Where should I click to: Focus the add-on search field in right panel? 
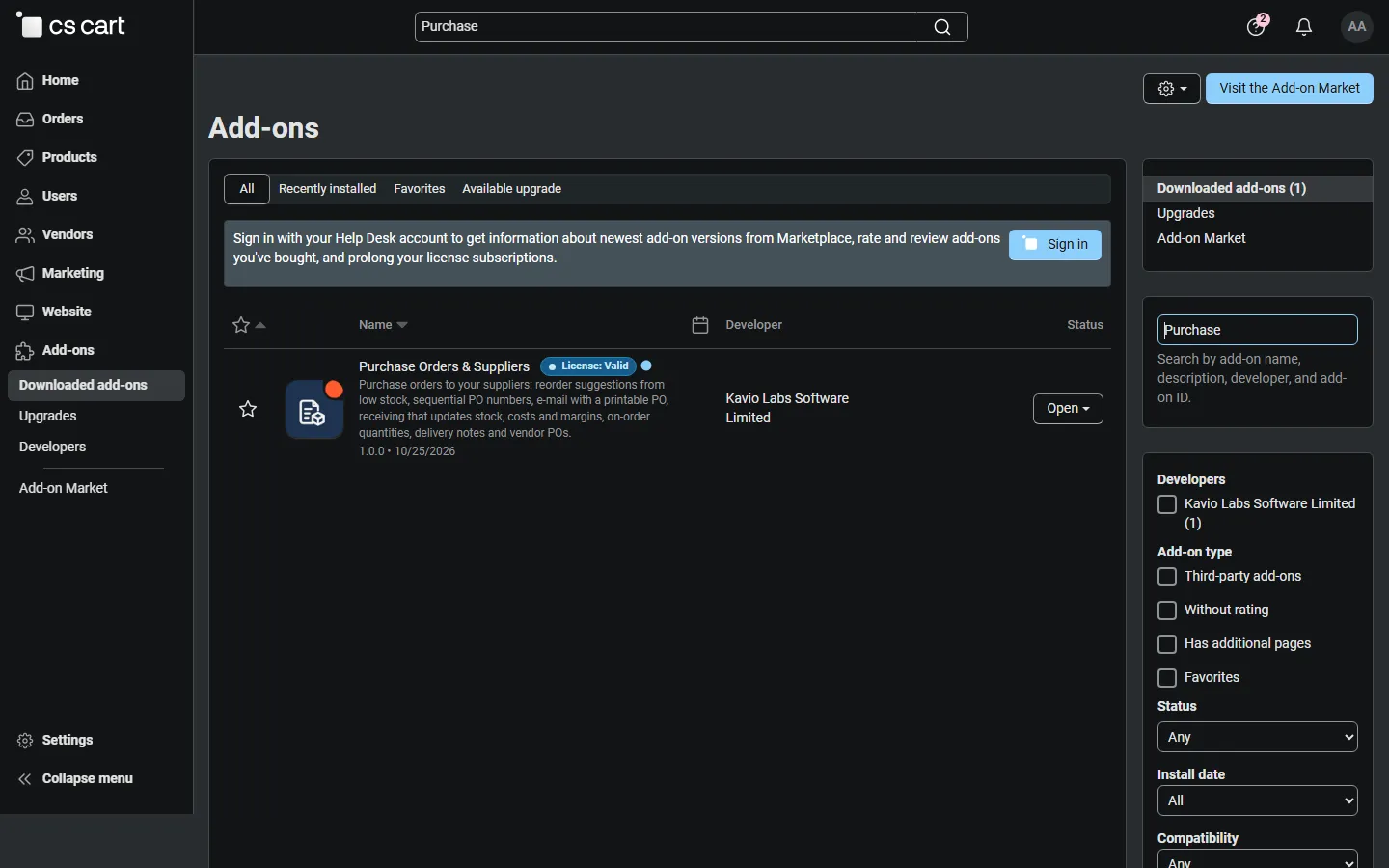click(1258, 331)
